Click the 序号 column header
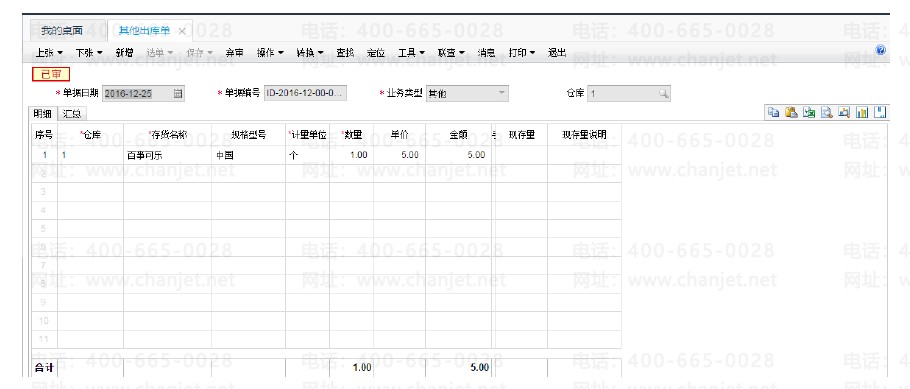 click(x=44, y=135)
